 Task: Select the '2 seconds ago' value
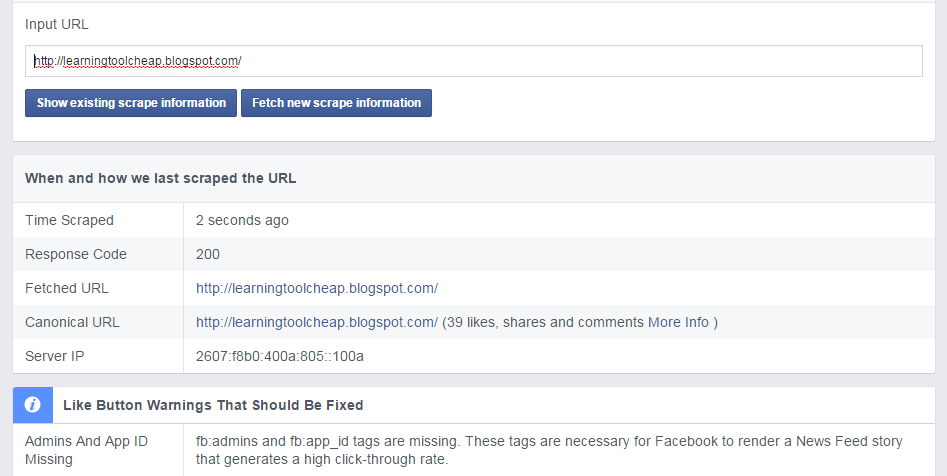[x=242, y=220]
